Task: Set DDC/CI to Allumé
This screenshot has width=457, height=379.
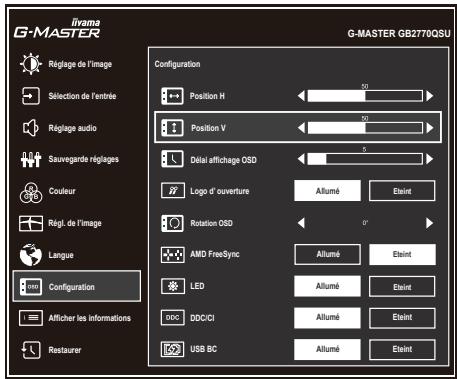Action: pos(327,318)
